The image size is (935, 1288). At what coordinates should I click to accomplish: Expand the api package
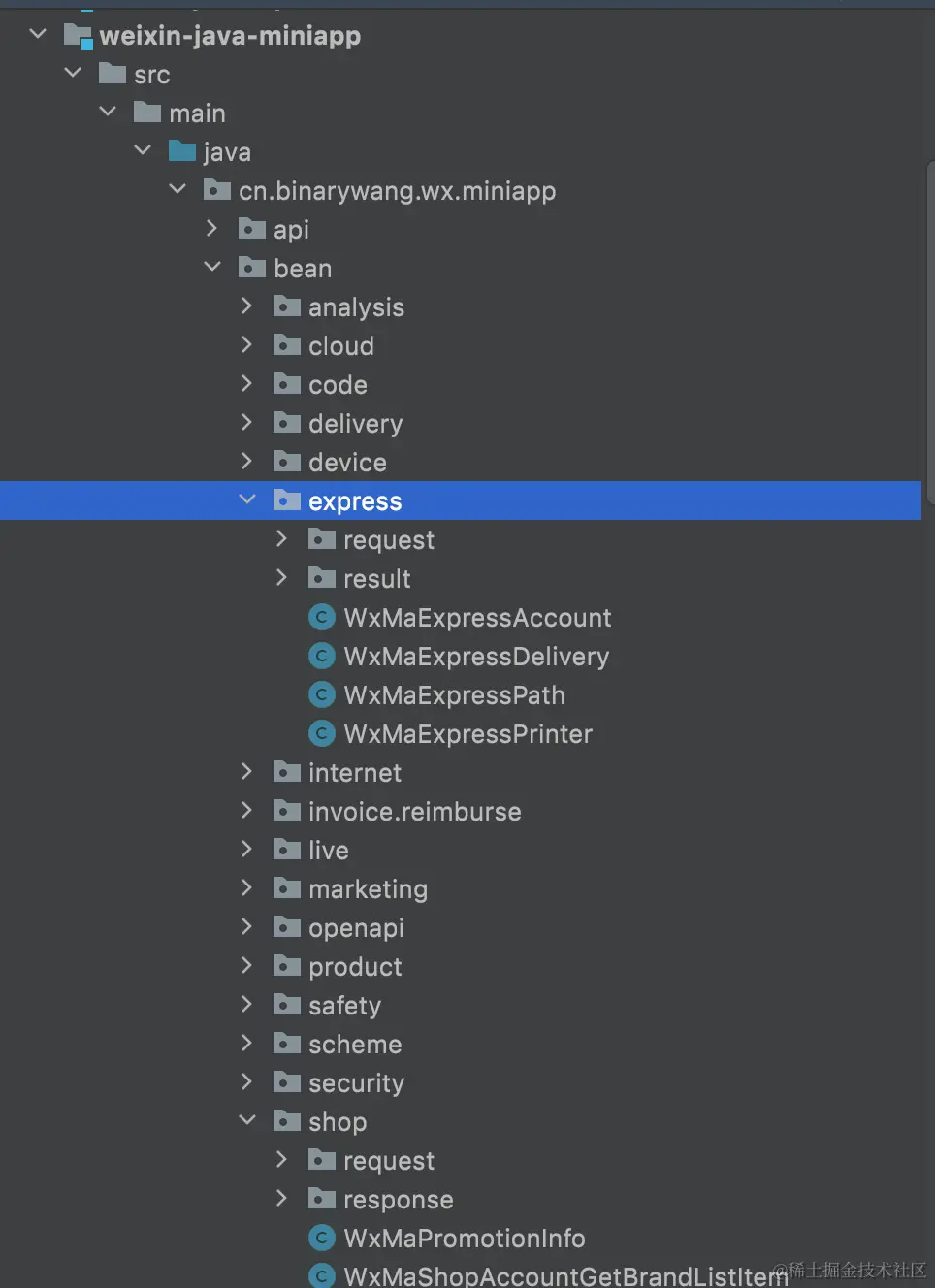[212, 228]
